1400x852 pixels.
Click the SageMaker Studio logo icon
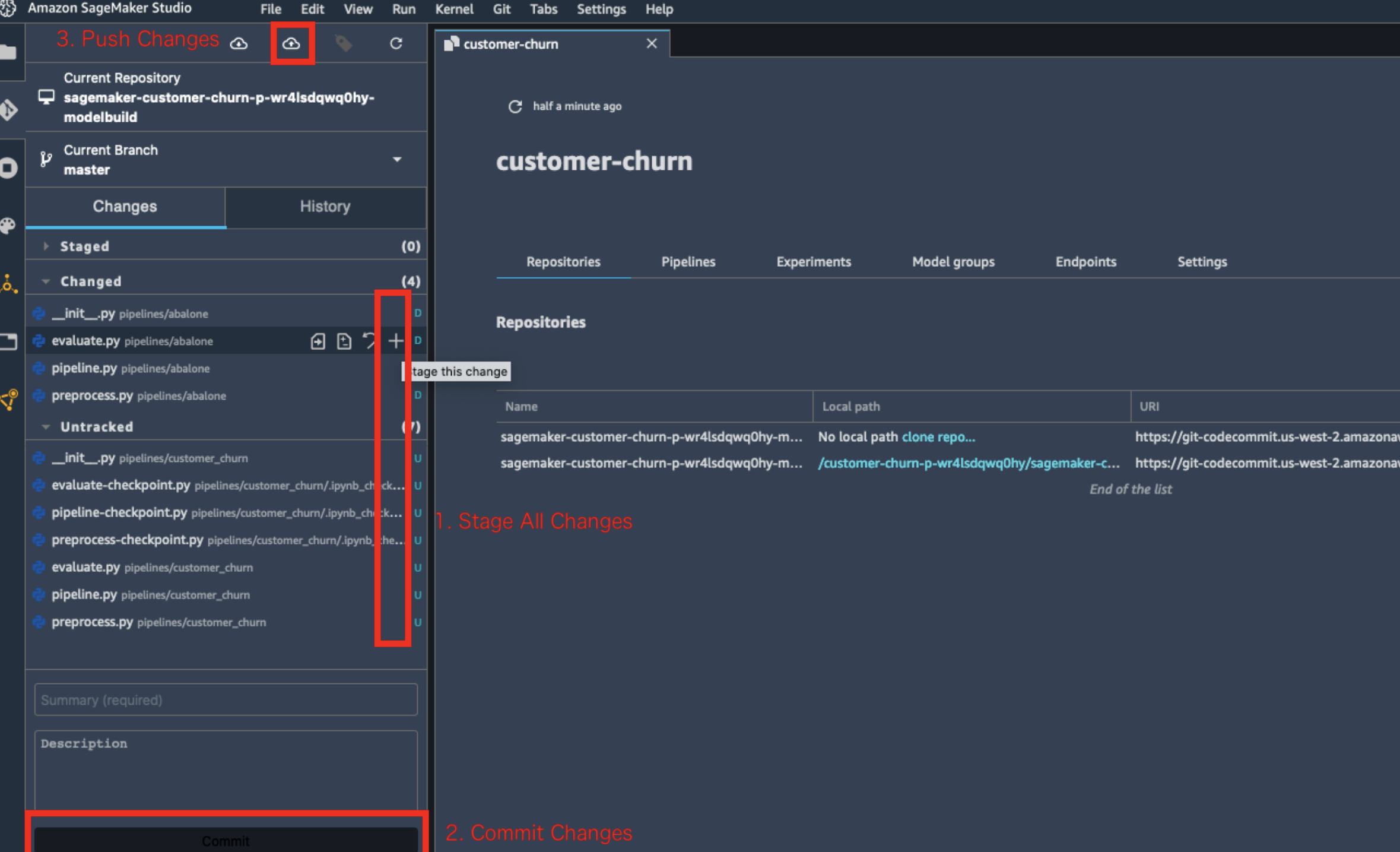click(7, 8)
